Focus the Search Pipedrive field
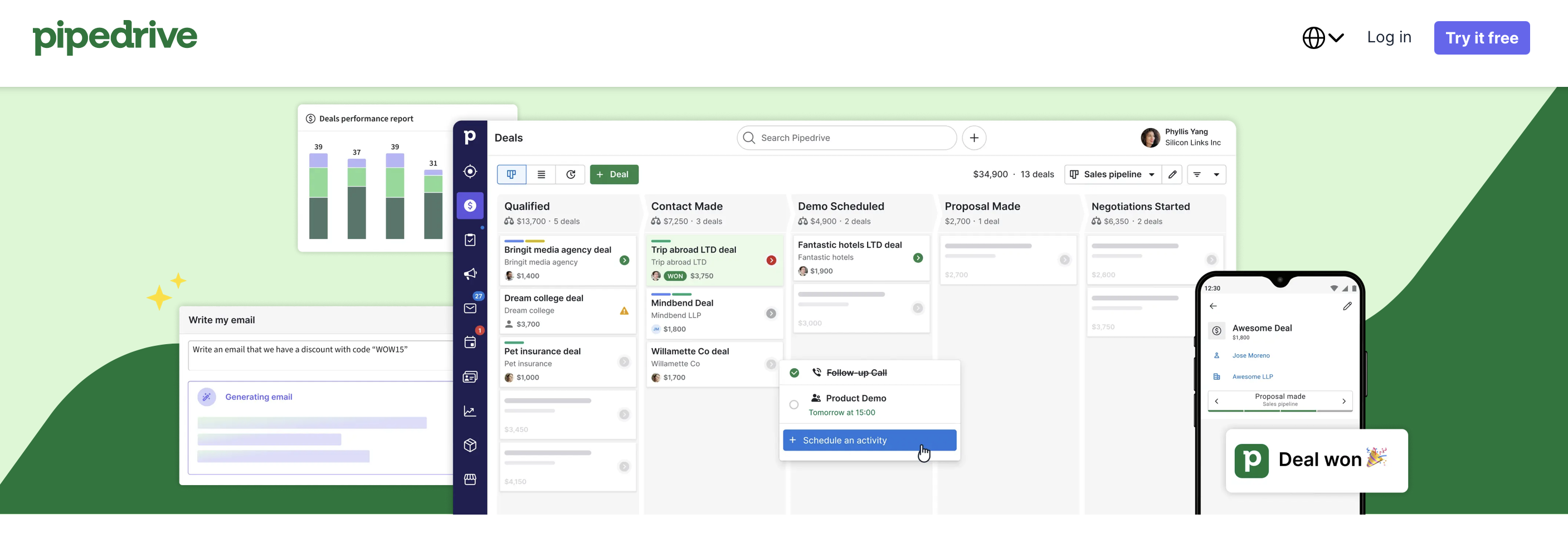This screenshot has height=548, width=1568. point(847,138)
